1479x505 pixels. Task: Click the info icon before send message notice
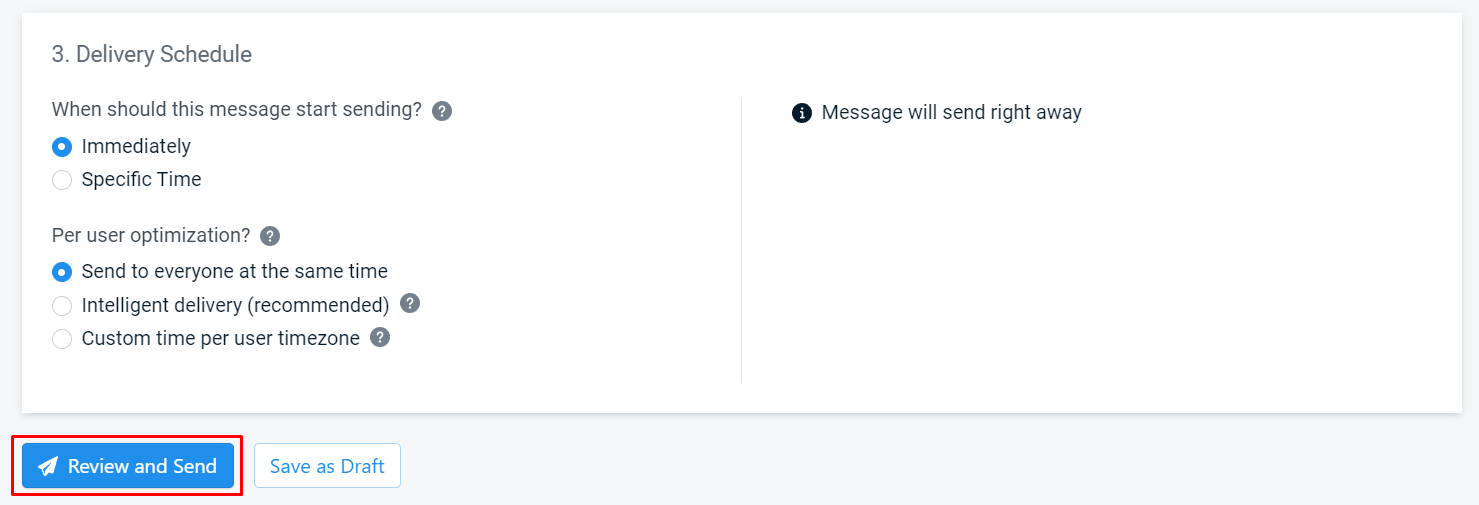pyautogui.click(x=802, y=113)
